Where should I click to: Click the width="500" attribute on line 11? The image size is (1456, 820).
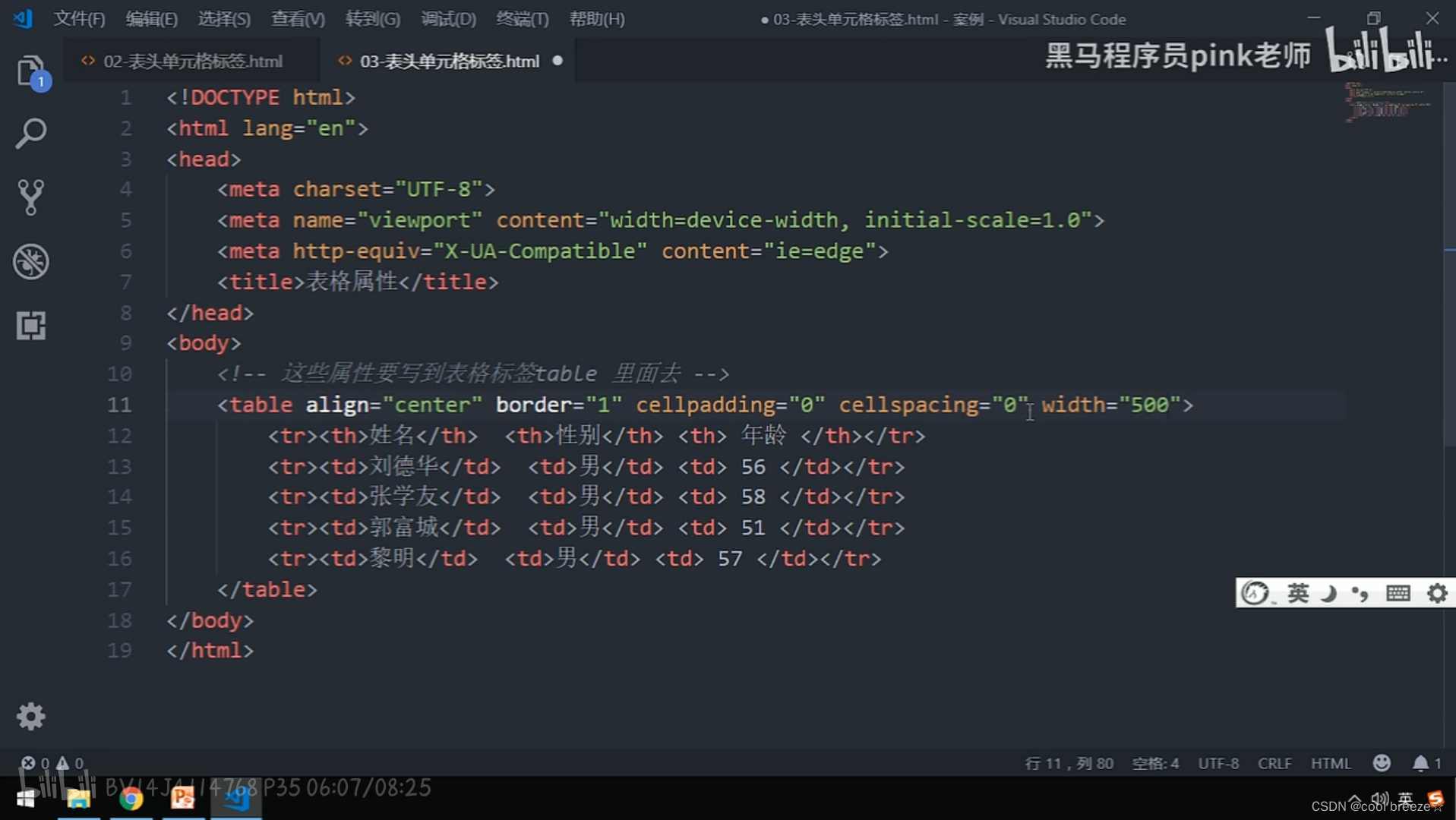[1111, 405]
